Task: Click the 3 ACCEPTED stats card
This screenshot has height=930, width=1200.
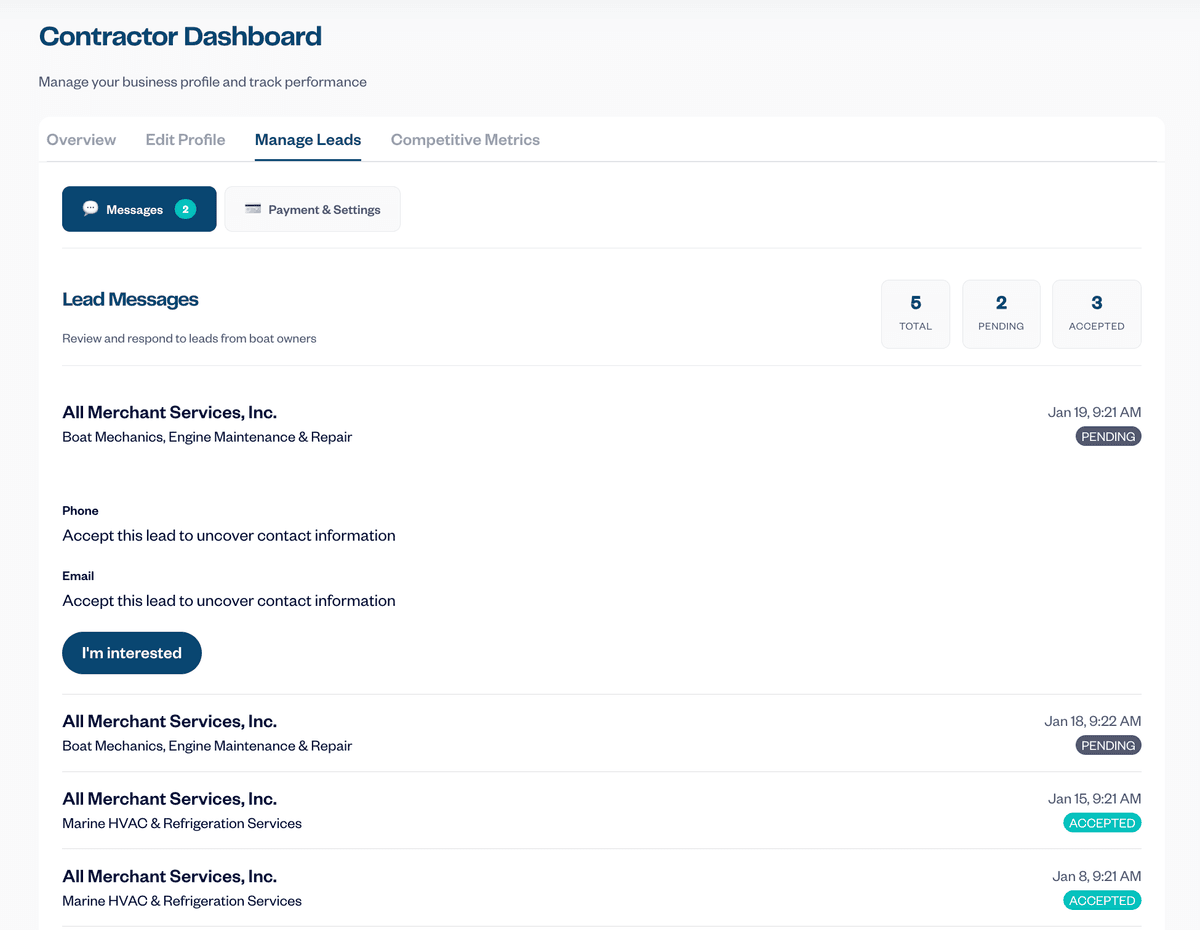Action: click(x=1096, y=313)
